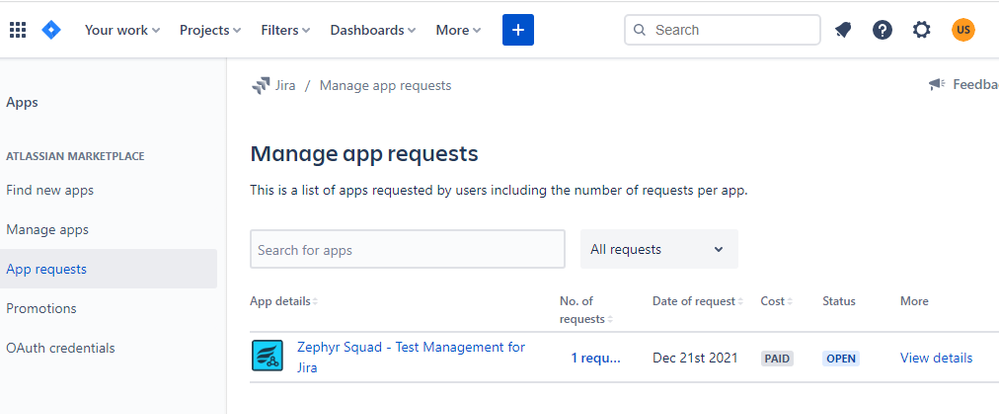
Task: Click the Jira diamond logo
Action: click(x=51, y=30)
